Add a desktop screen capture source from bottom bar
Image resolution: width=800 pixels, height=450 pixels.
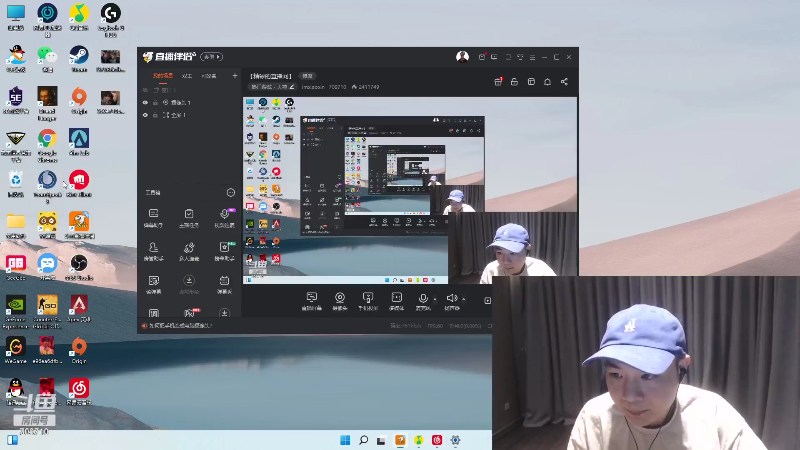pyautogui.click(x=312, y=301)
